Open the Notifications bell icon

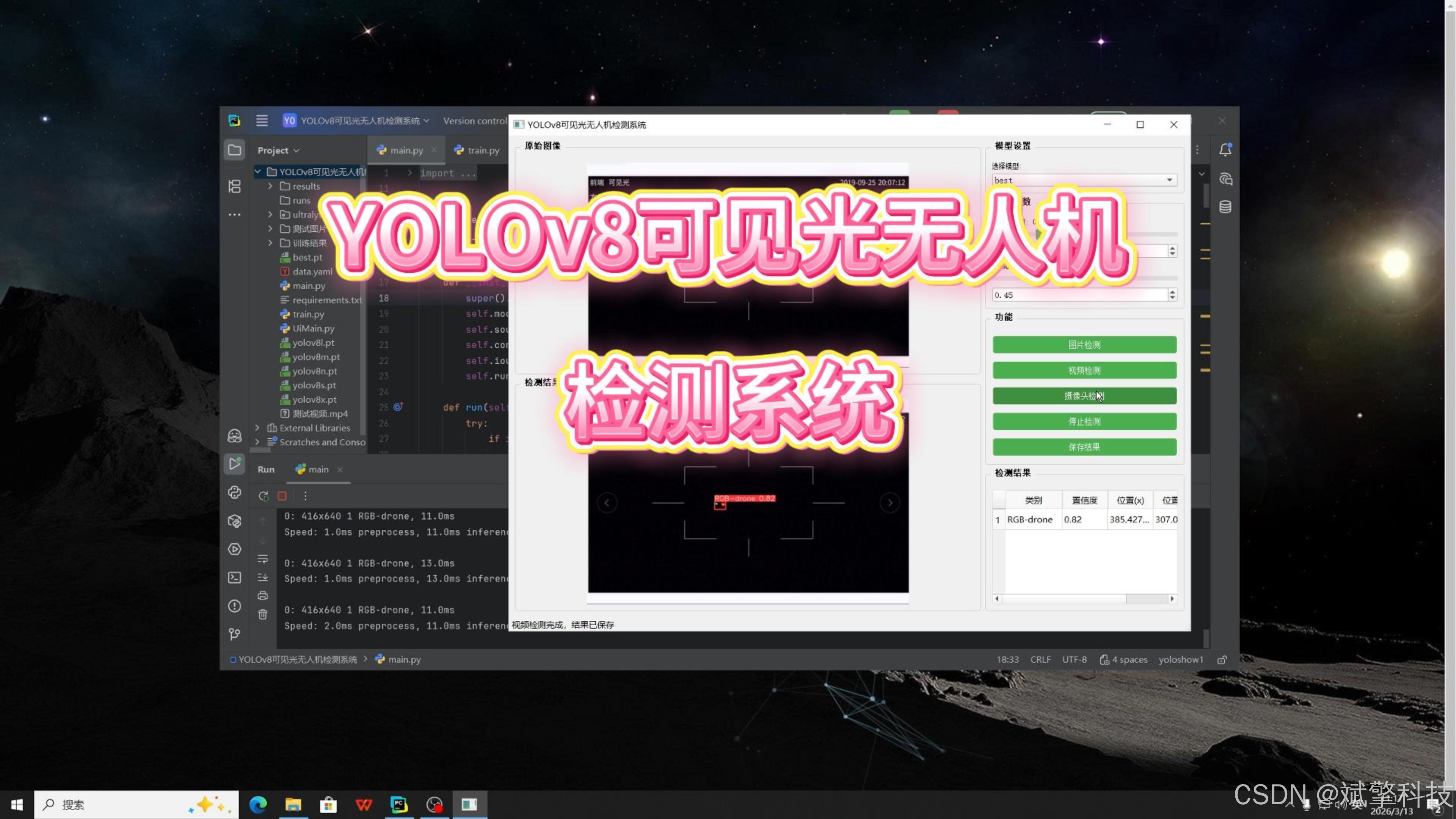(x=1225, y=150)
